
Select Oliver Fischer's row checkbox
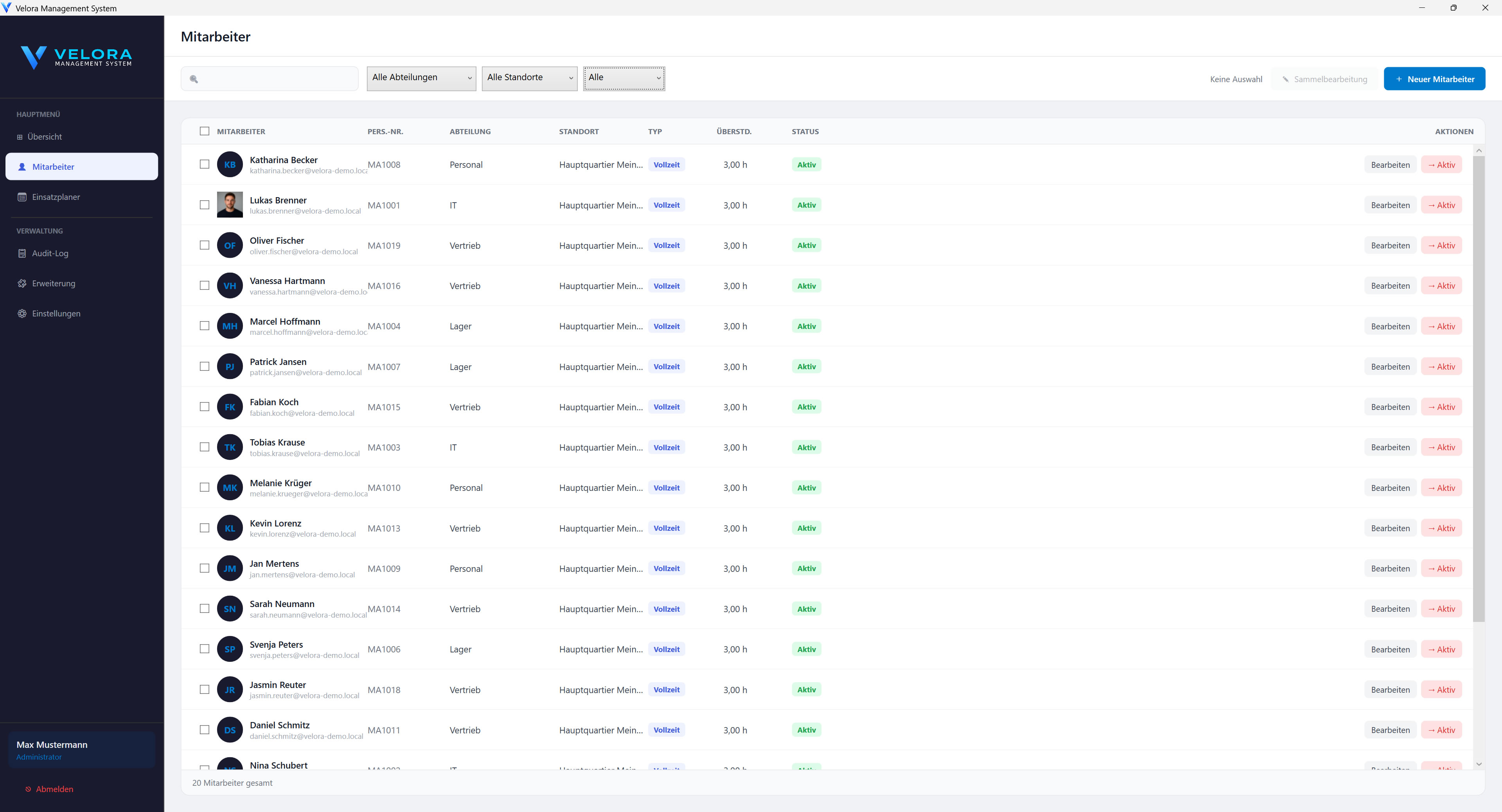[x=204, y=245]
